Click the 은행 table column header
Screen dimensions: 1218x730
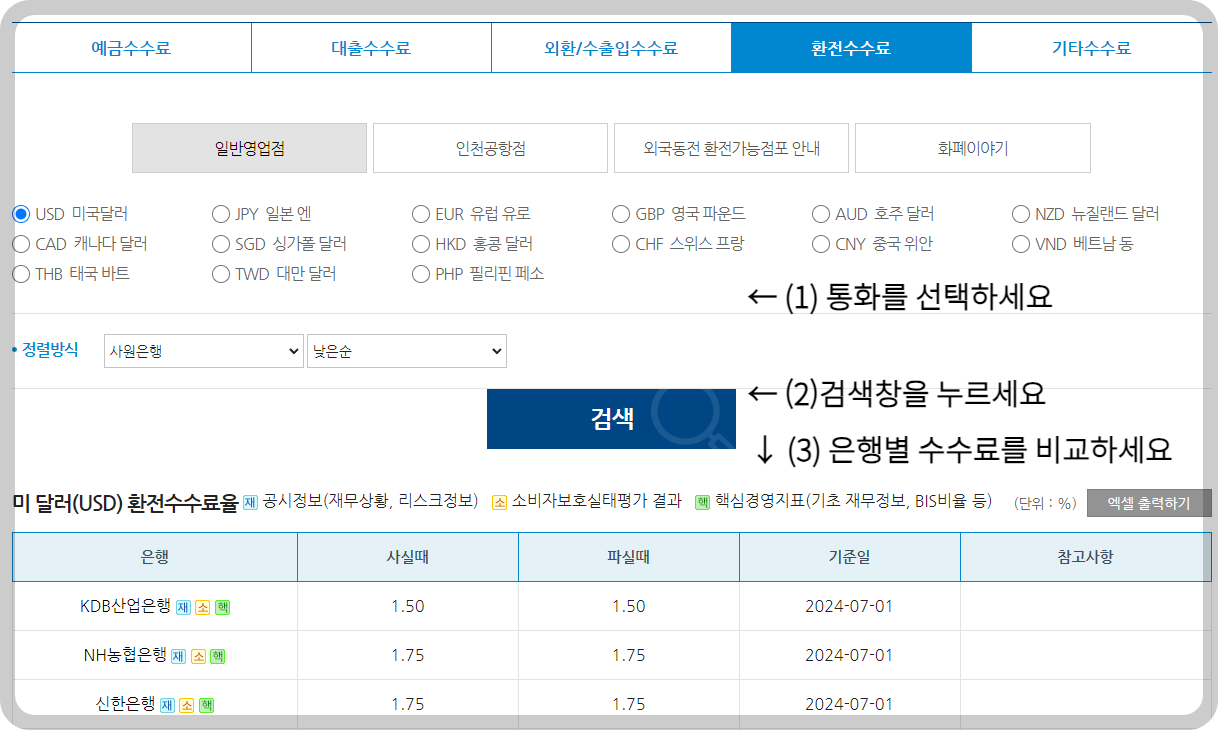point(153,556)
